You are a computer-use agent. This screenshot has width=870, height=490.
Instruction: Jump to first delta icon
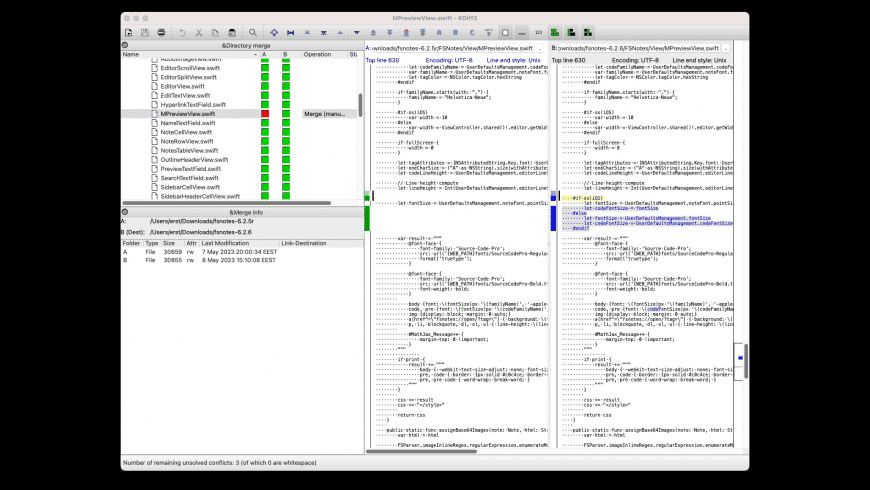[x=307, y=33]
